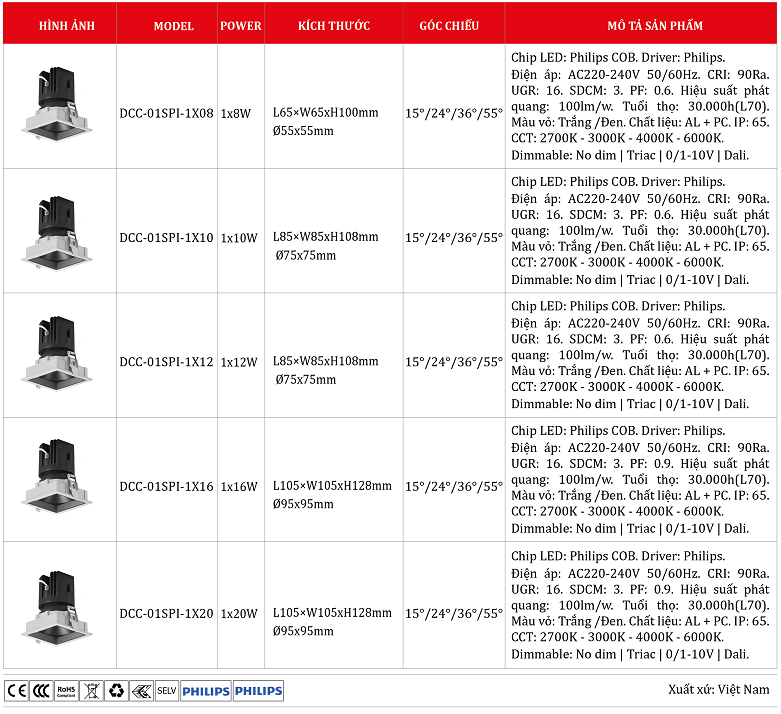Select the DCC-01SPI-1X16 product image
Viewport: 781px width, 714px height.
57,476
